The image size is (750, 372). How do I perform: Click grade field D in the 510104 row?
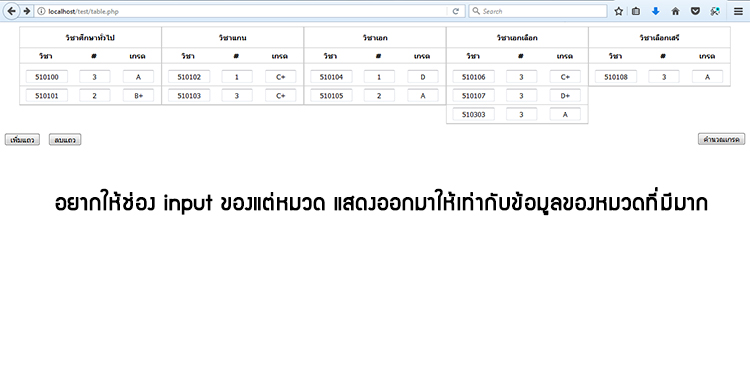coord(423,77)
